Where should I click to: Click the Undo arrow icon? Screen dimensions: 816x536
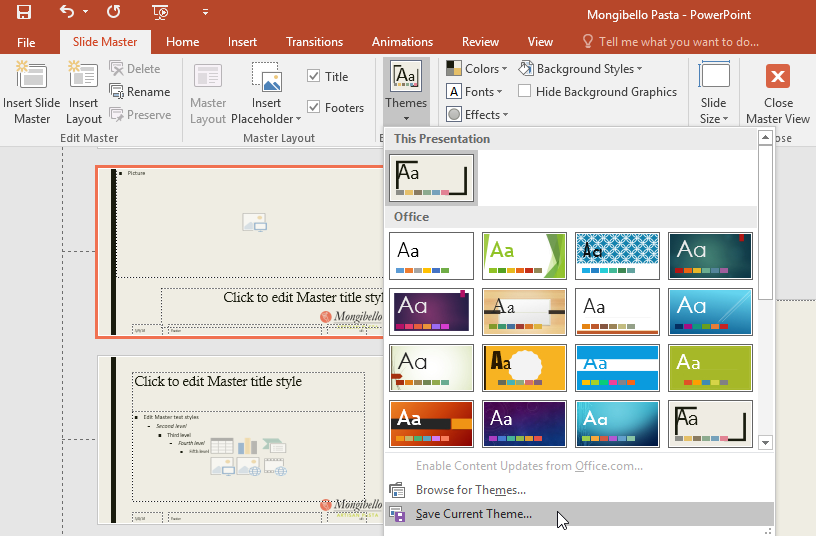coord(66,12)
